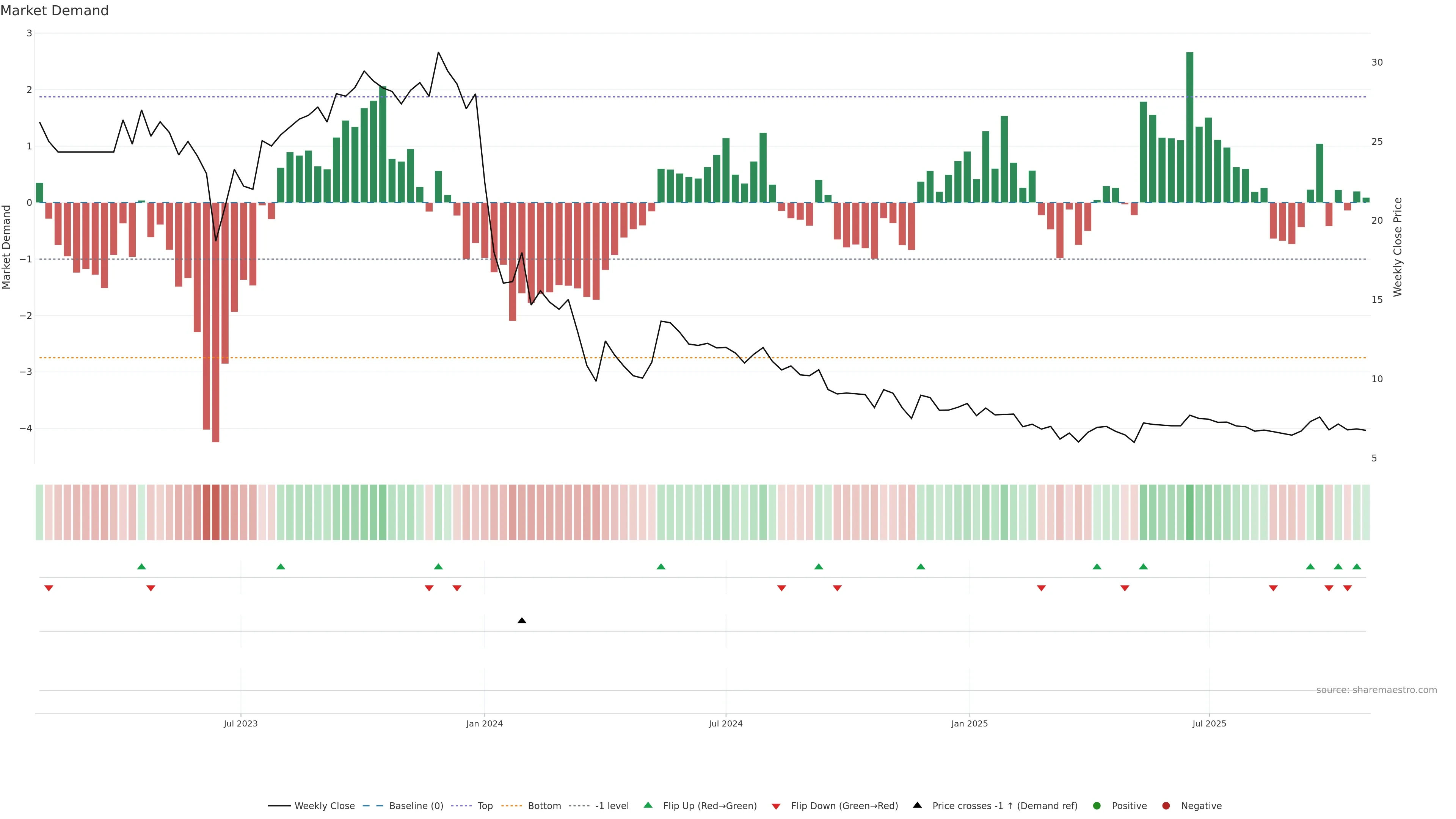Hide the Top dotted line series
This screenshot has width=1456, height=819.
[x=485, y=805]
